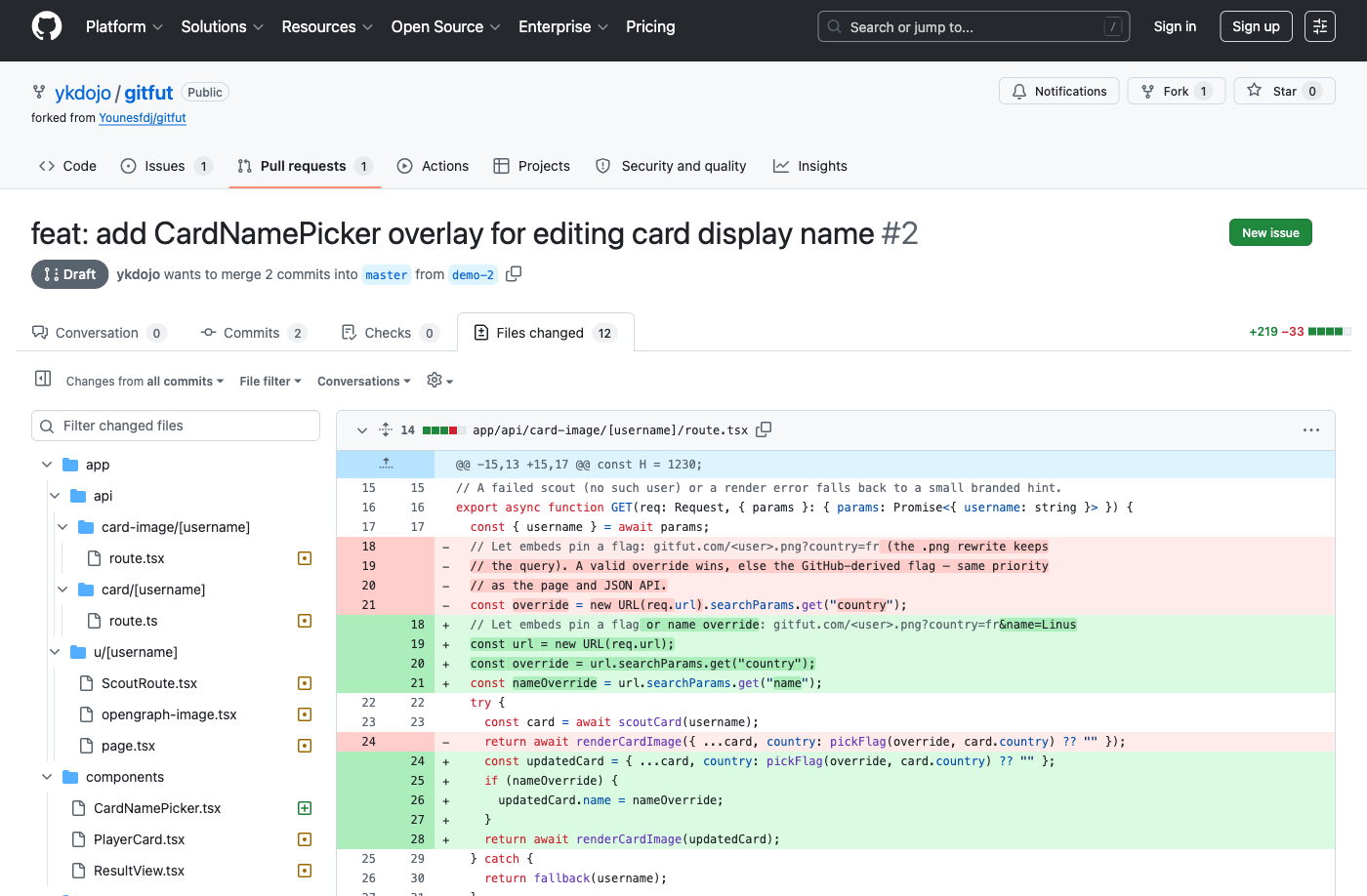1367x896 pixels.
Task: Click the New issue button
Action: 1270,232
